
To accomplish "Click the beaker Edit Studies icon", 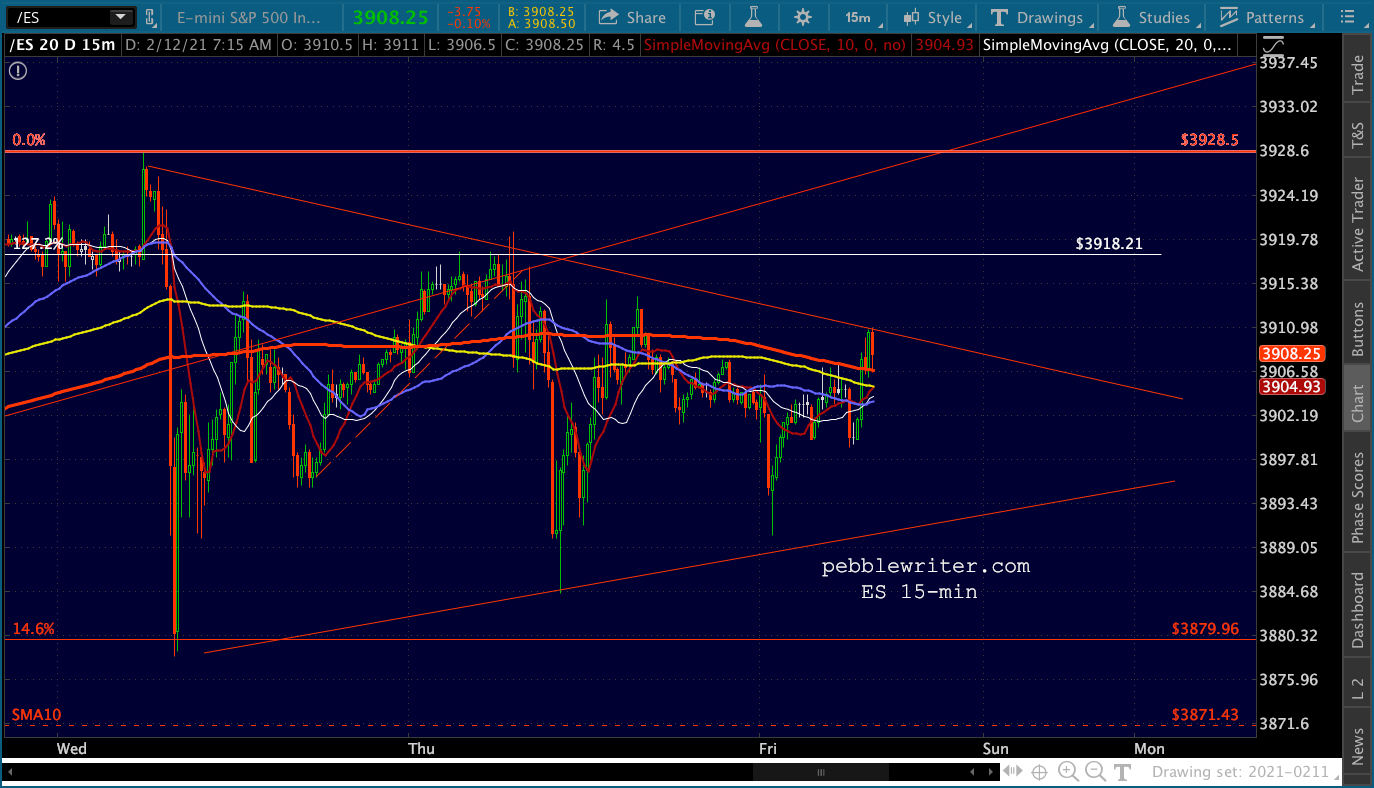I will pos(753,17).
